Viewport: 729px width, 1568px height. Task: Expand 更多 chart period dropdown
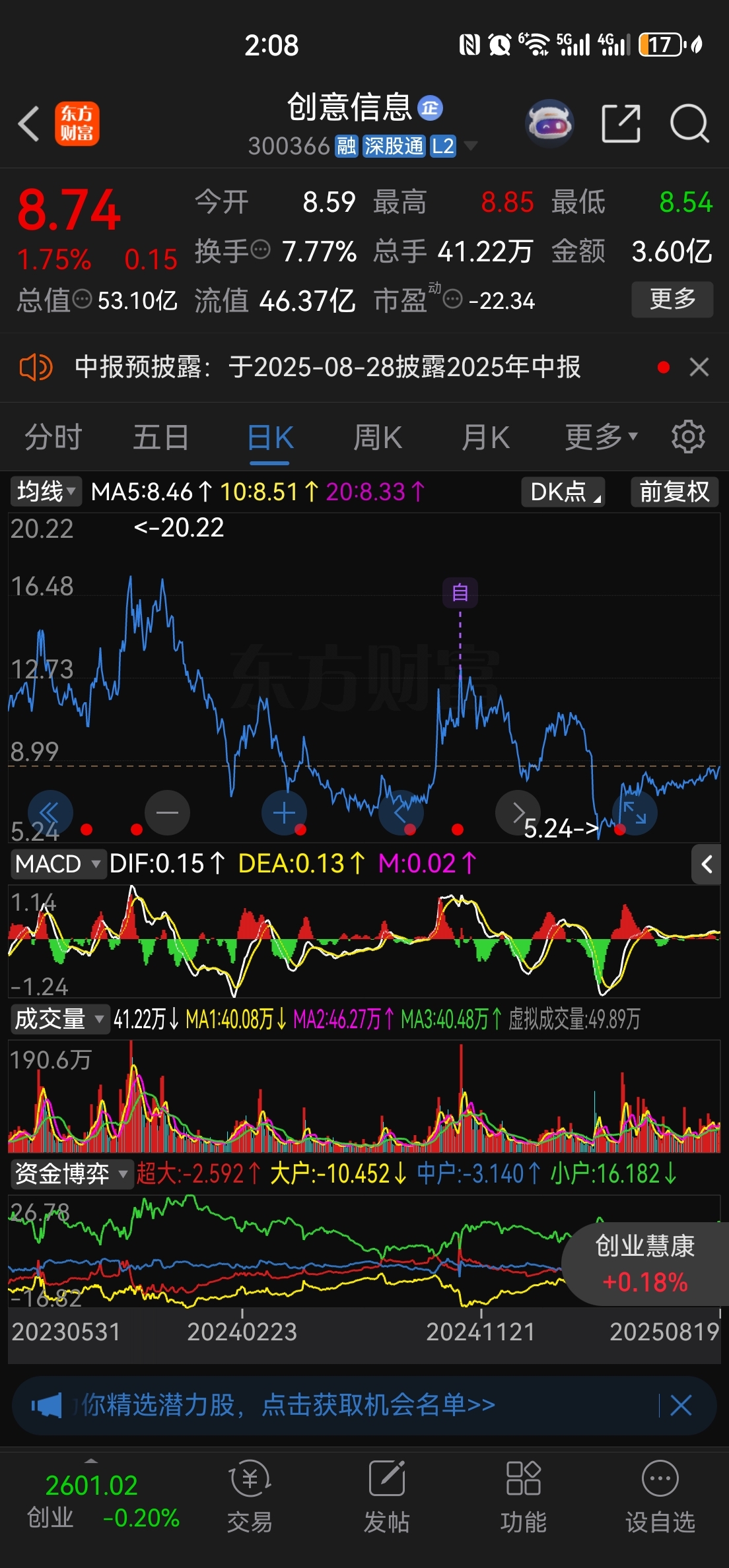tap(601, 437)
